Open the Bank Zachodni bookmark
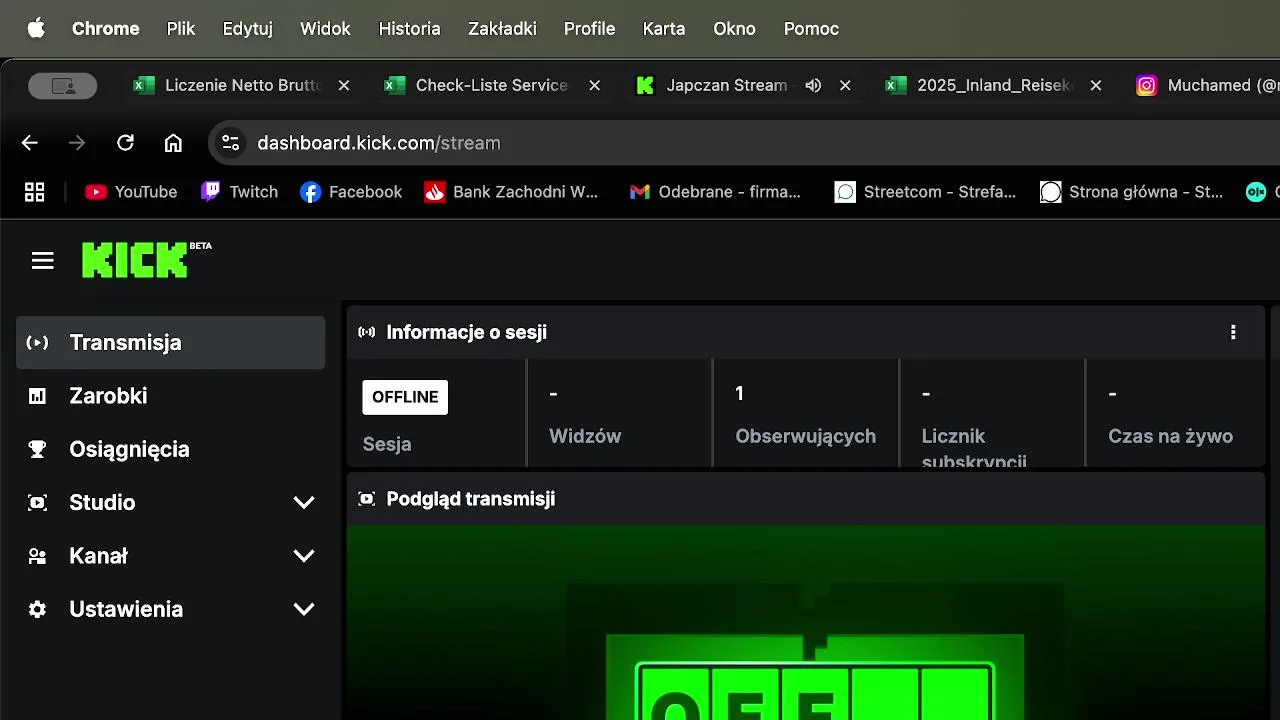The image size is (1280, 720). point(511,192)
